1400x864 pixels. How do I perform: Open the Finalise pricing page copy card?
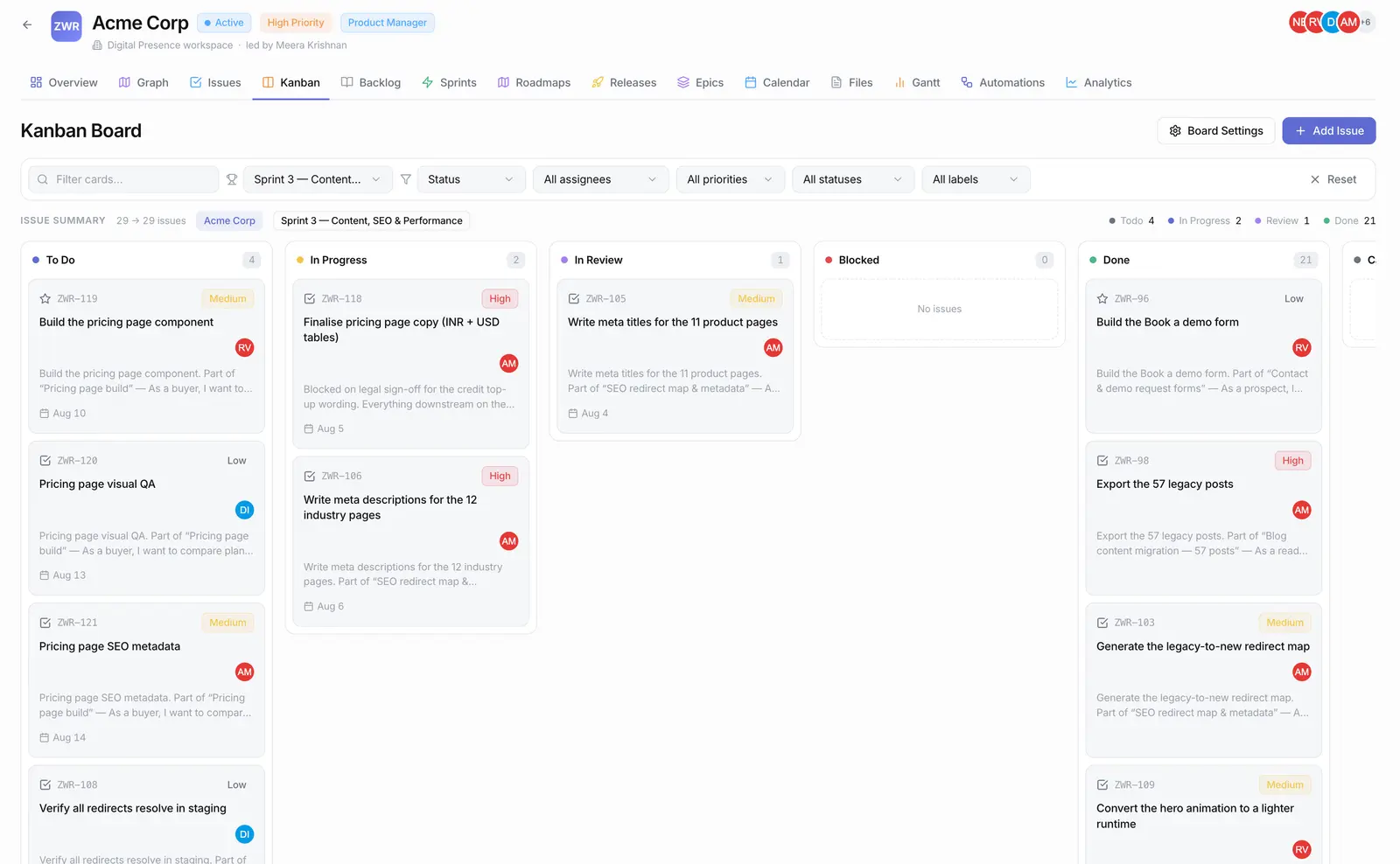(x=410, y=364)
